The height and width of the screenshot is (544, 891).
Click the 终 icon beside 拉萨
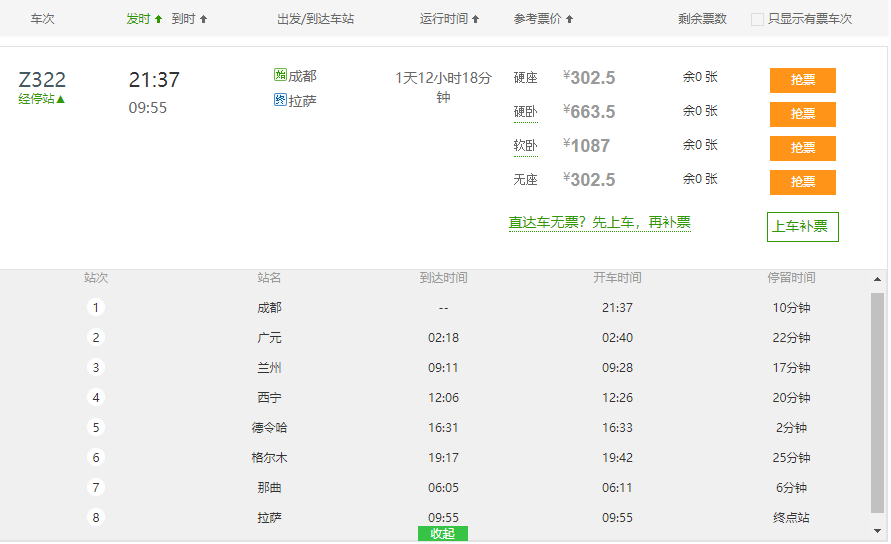(x=280, y=100)
